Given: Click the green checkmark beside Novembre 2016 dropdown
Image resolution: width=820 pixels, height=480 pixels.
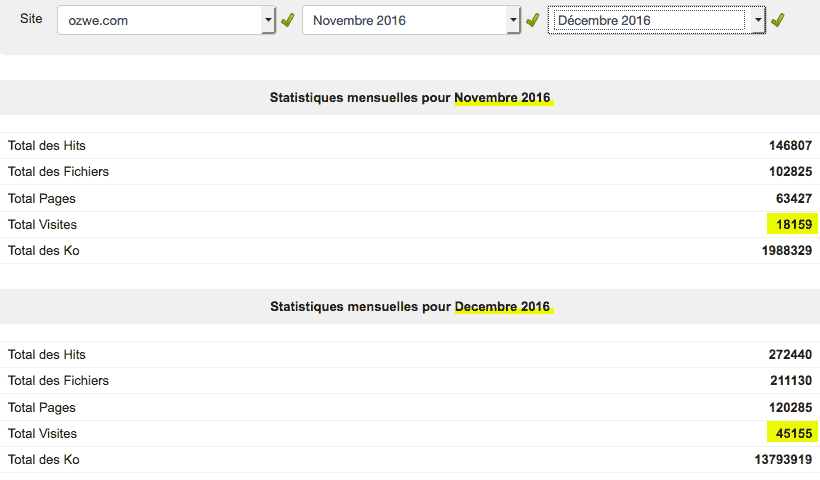Looking at the screenshot, I should (x=532, y=20).
